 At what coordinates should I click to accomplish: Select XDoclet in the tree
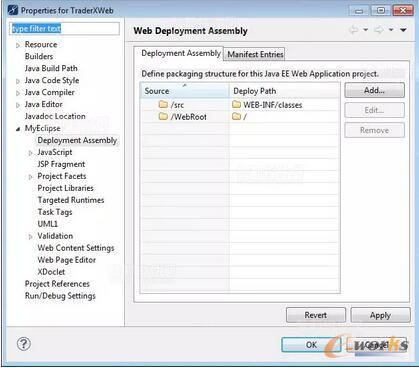pos(51,272)
